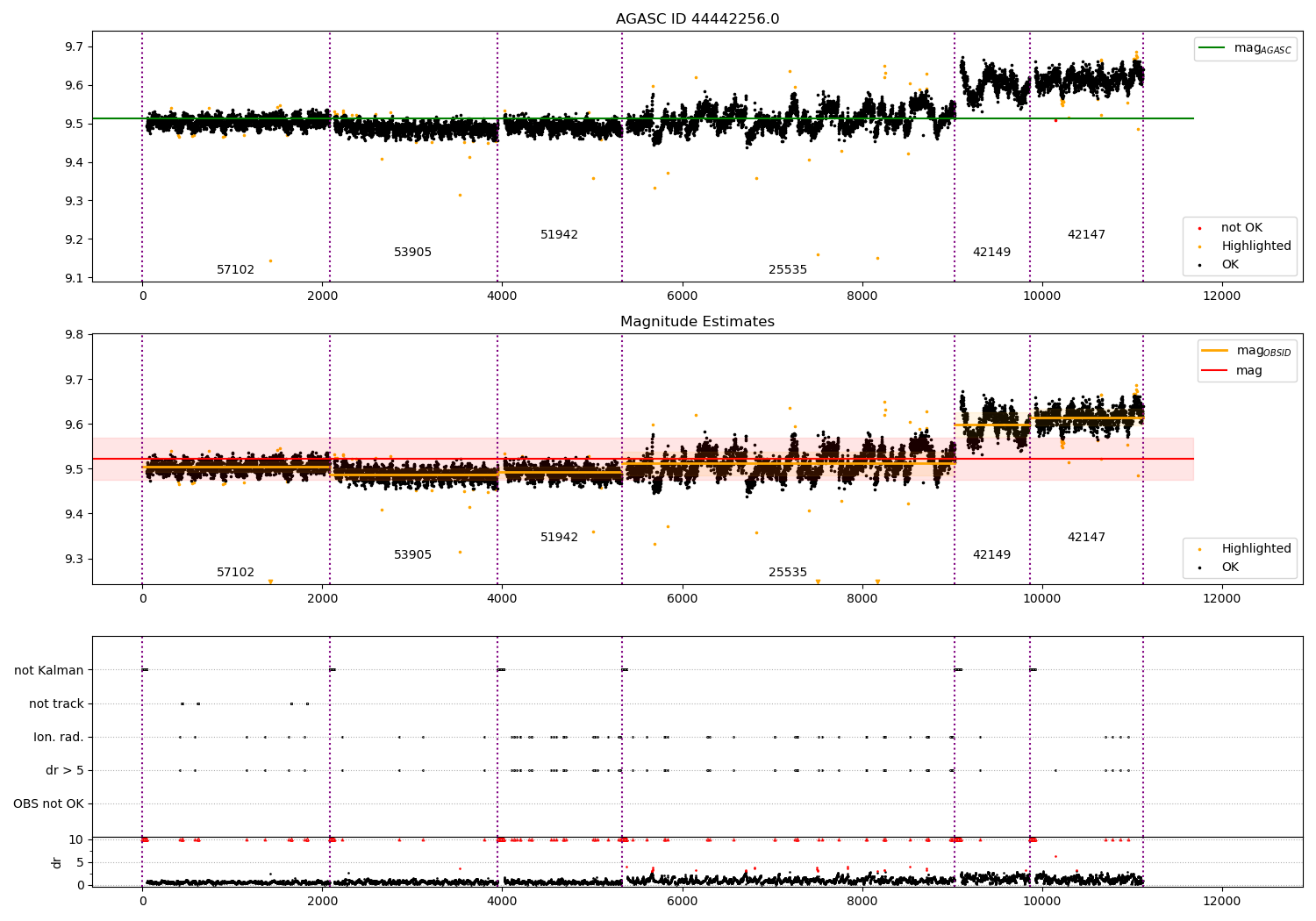Click the rotated 'dr' axis label
The width and height of the screenshot is (1316, 921).
pyautogui.click(x=57, y=862)
